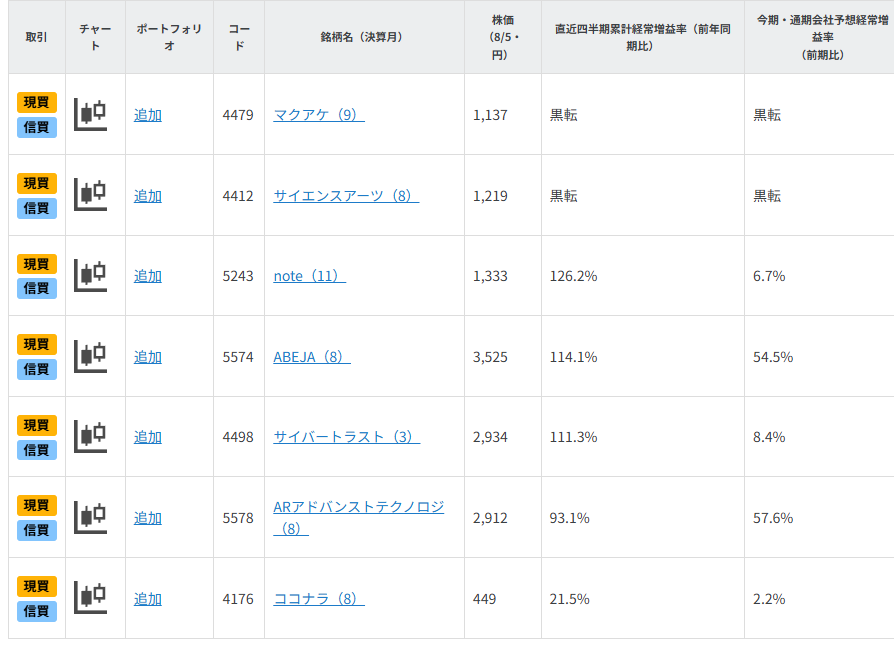The image size is (894, 653).
Task: Add サイエンスアーツ to portfolio via 追加
Action: coord(148,196)
